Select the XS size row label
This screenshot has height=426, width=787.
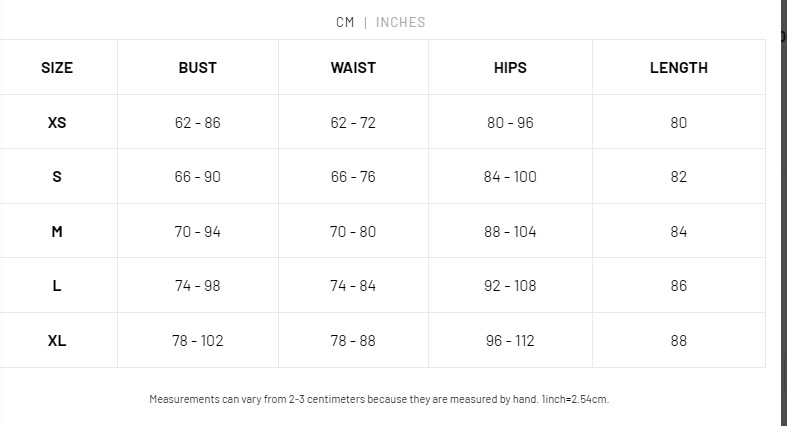[57, 122]
